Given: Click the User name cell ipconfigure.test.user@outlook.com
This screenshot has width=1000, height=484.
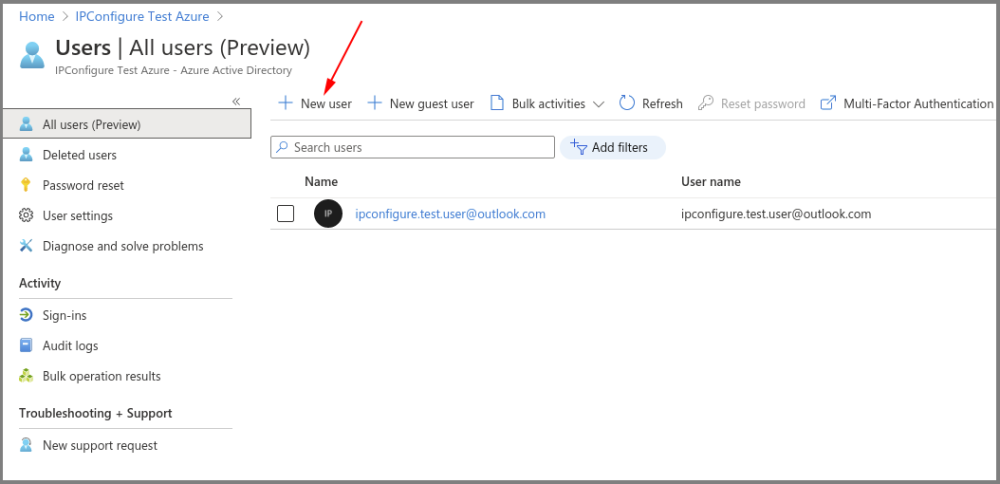Looking at the screenshot, I should point(776,214).
